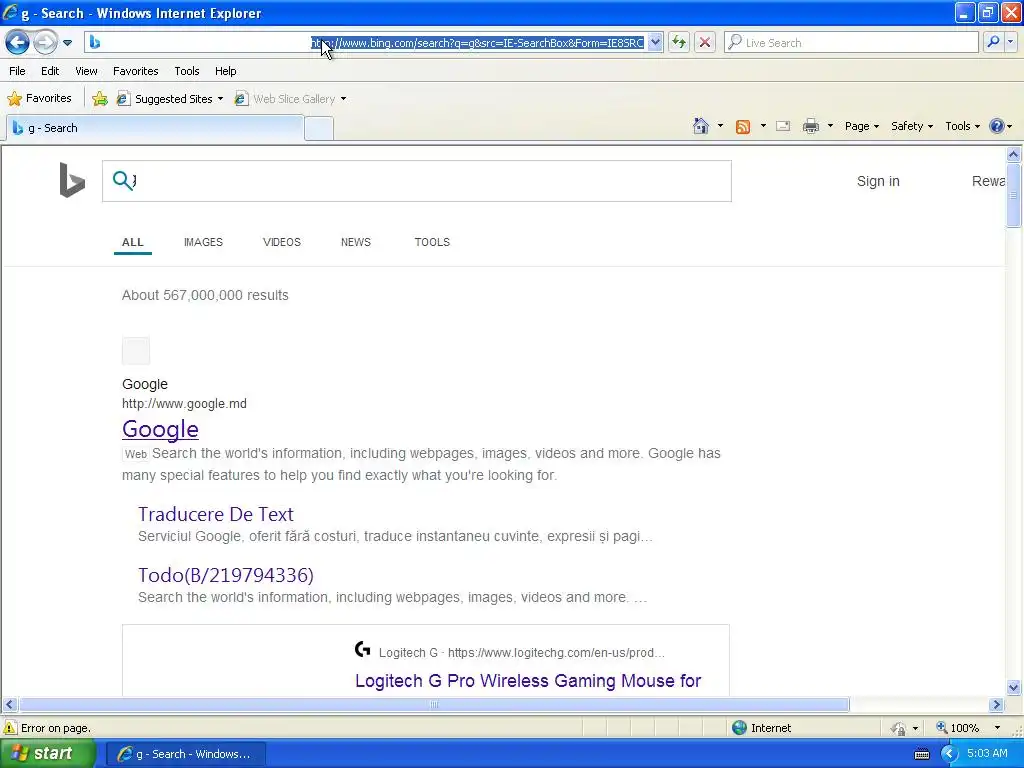This screenshot has height=768, width=1024.
Task: Open the File menu
Action: tap(18, 71)
